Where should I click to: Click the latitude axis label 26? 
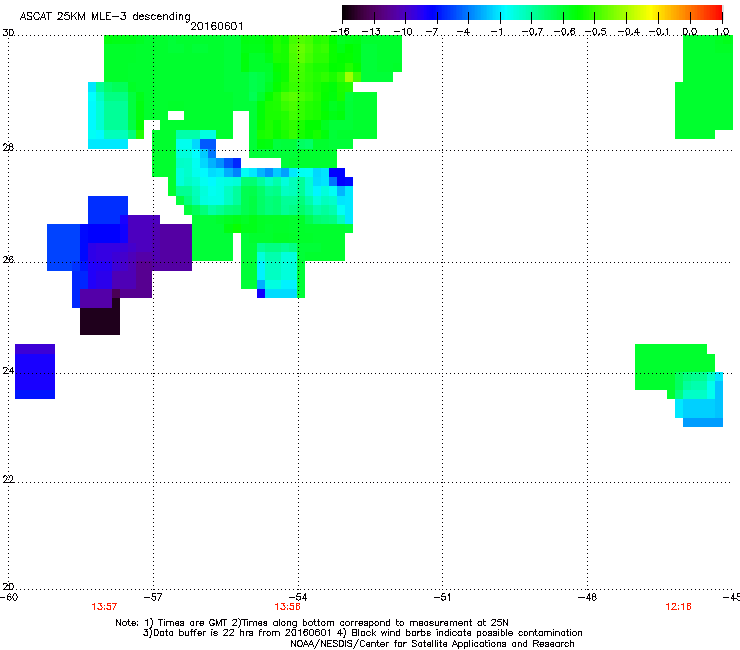[8, 259]
